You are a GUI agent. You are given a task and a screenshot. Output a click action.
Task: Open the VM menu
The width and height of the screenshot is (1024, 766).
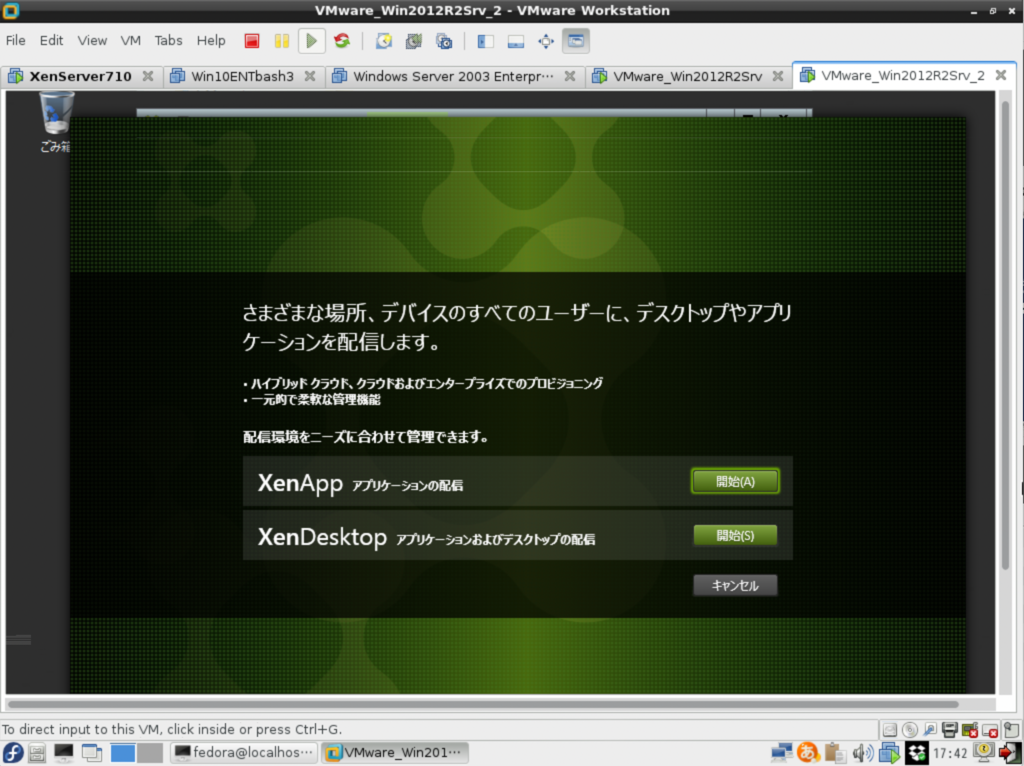point(131,40)
